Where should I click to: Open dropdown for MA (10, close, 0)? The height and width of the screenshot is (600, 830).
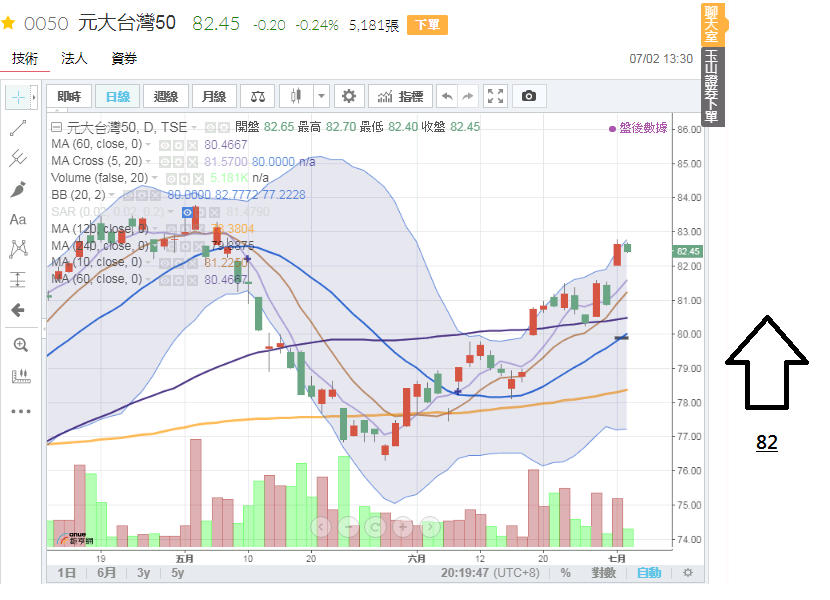(149, 262)
